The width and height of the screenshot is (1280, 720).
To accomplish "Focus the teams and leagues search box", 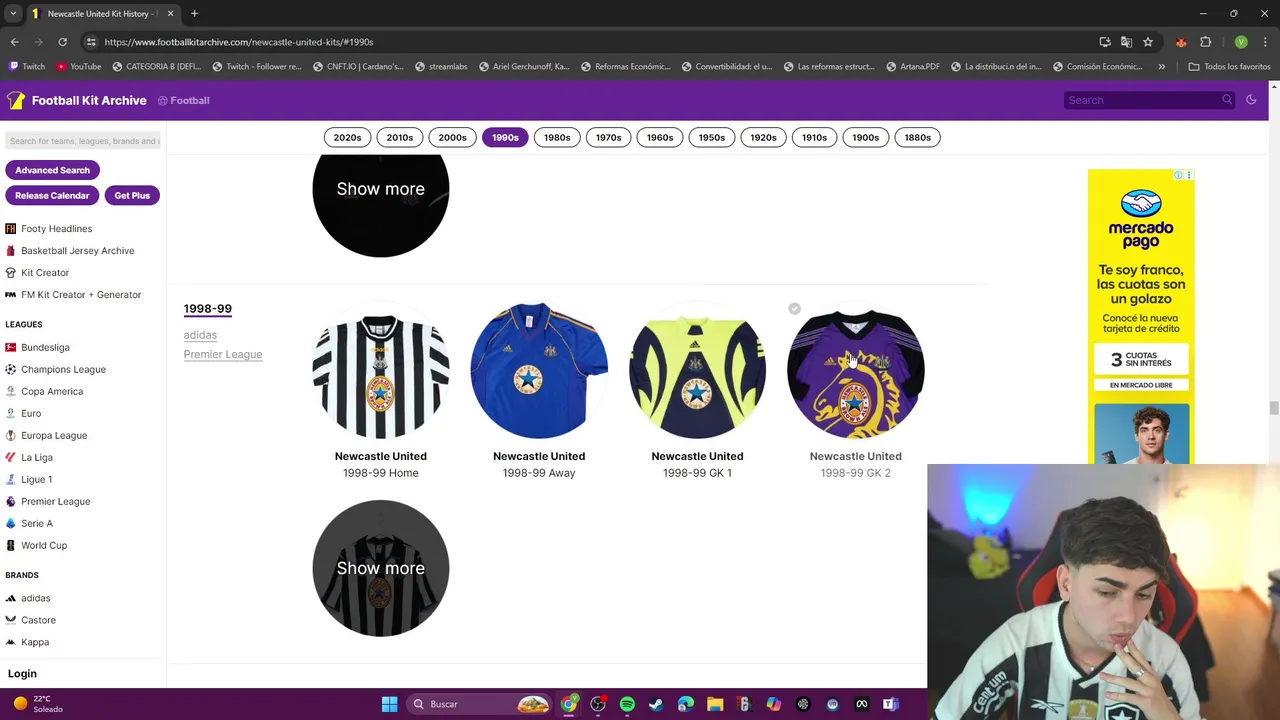I will click(x=83, y=141).
